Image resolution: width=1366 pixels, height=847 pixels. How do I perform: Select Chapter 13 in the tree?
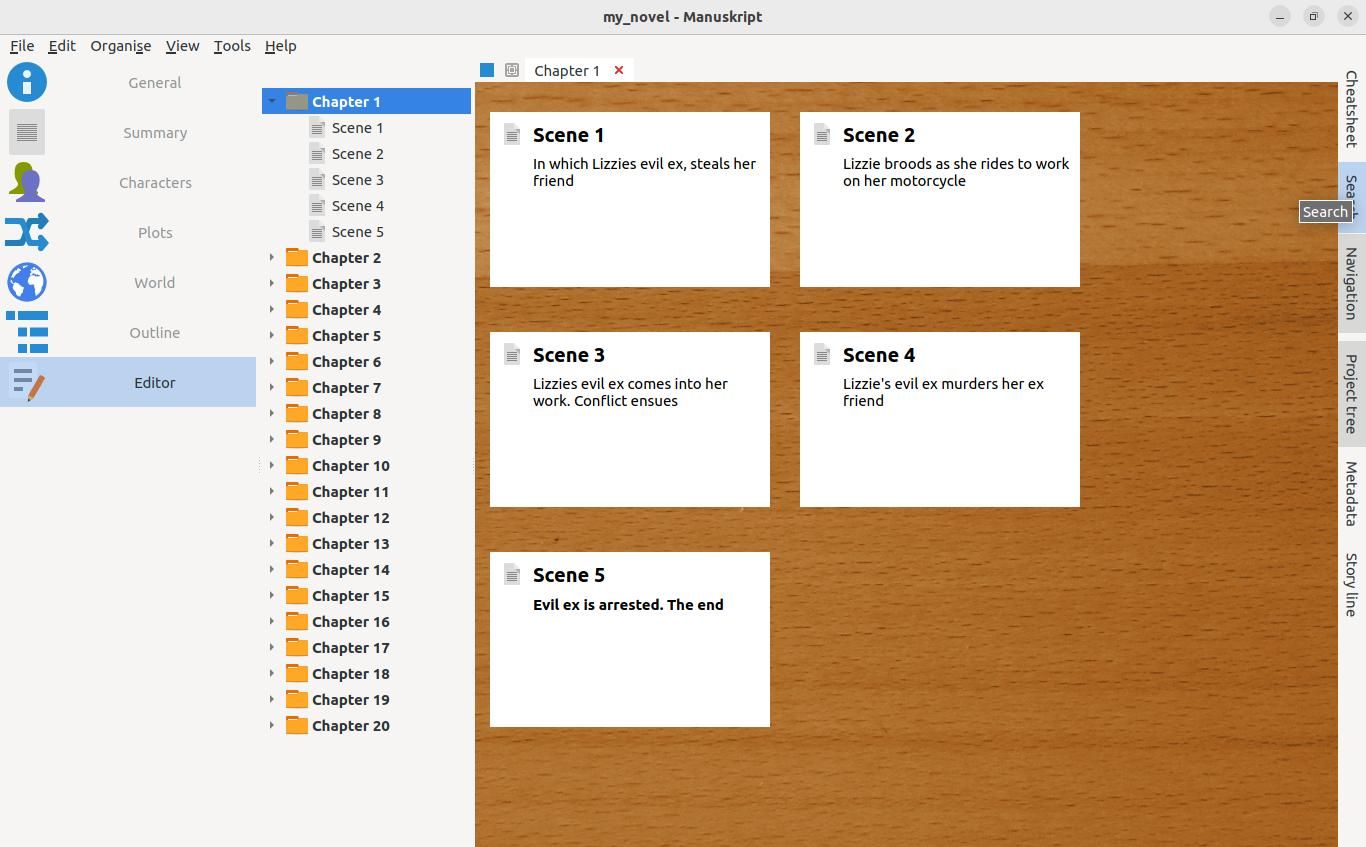(350, 543)
